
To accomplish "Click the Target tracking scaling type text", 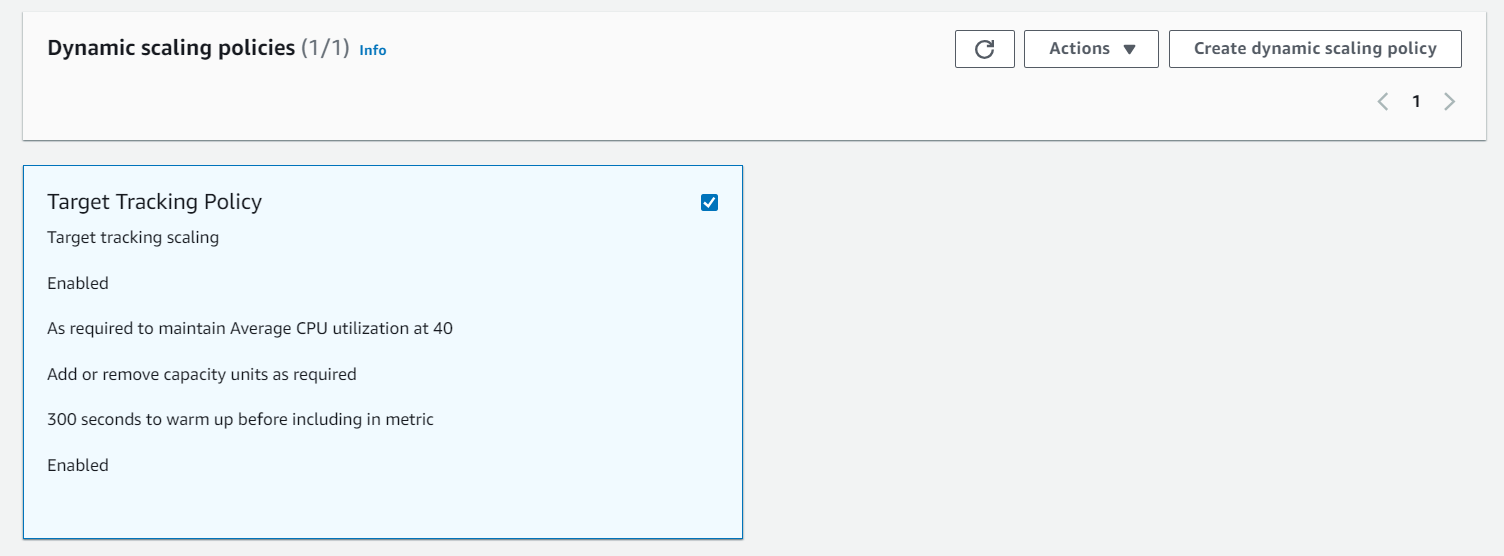I will pyautogui.click(x=133, y=238).
